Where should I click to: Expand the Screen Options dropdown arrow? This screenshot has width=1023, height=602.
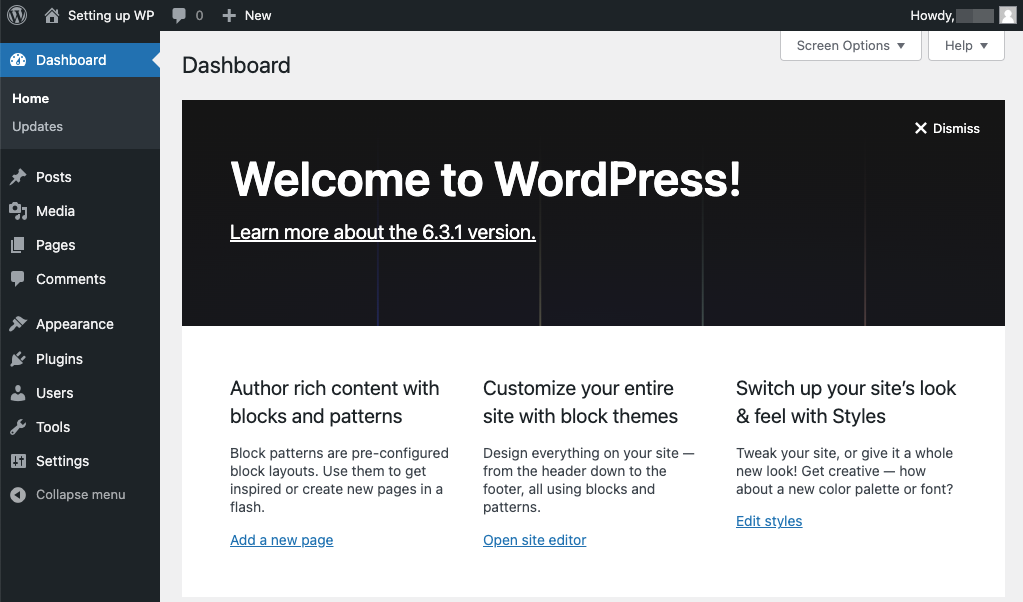pos(901,46)
